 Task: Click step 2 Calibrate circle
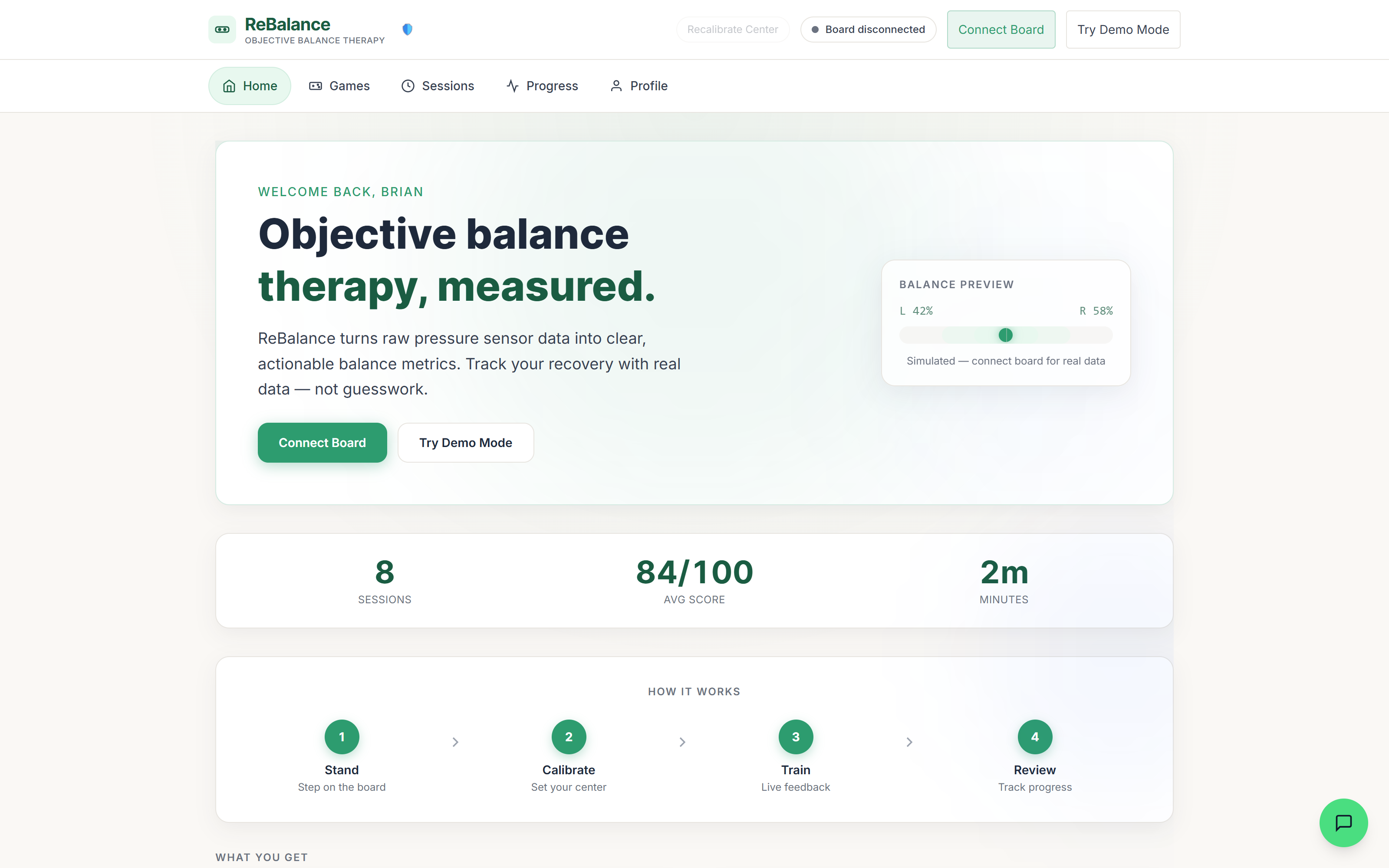[569, 736]
